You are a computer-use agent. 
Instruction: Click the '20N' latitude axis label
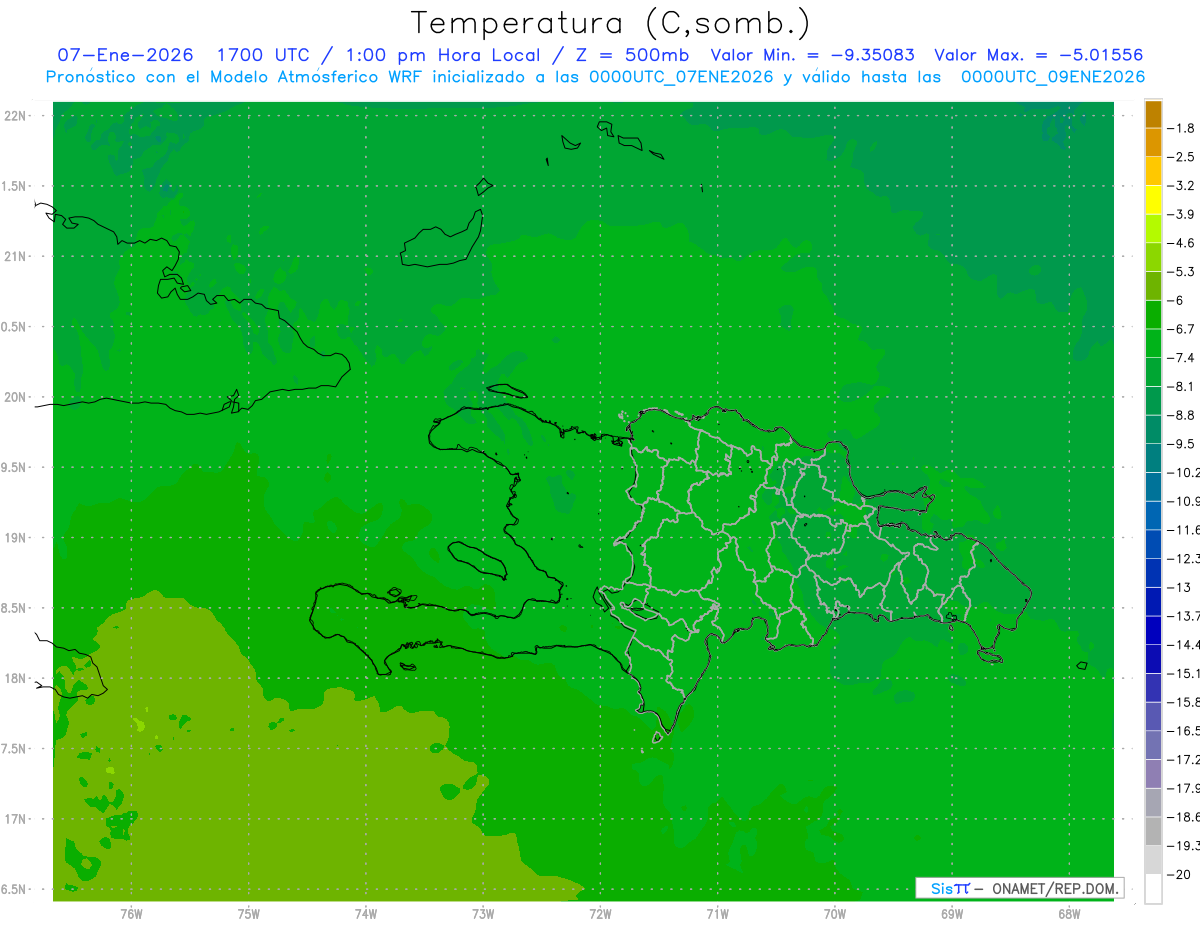click(15, 397)
